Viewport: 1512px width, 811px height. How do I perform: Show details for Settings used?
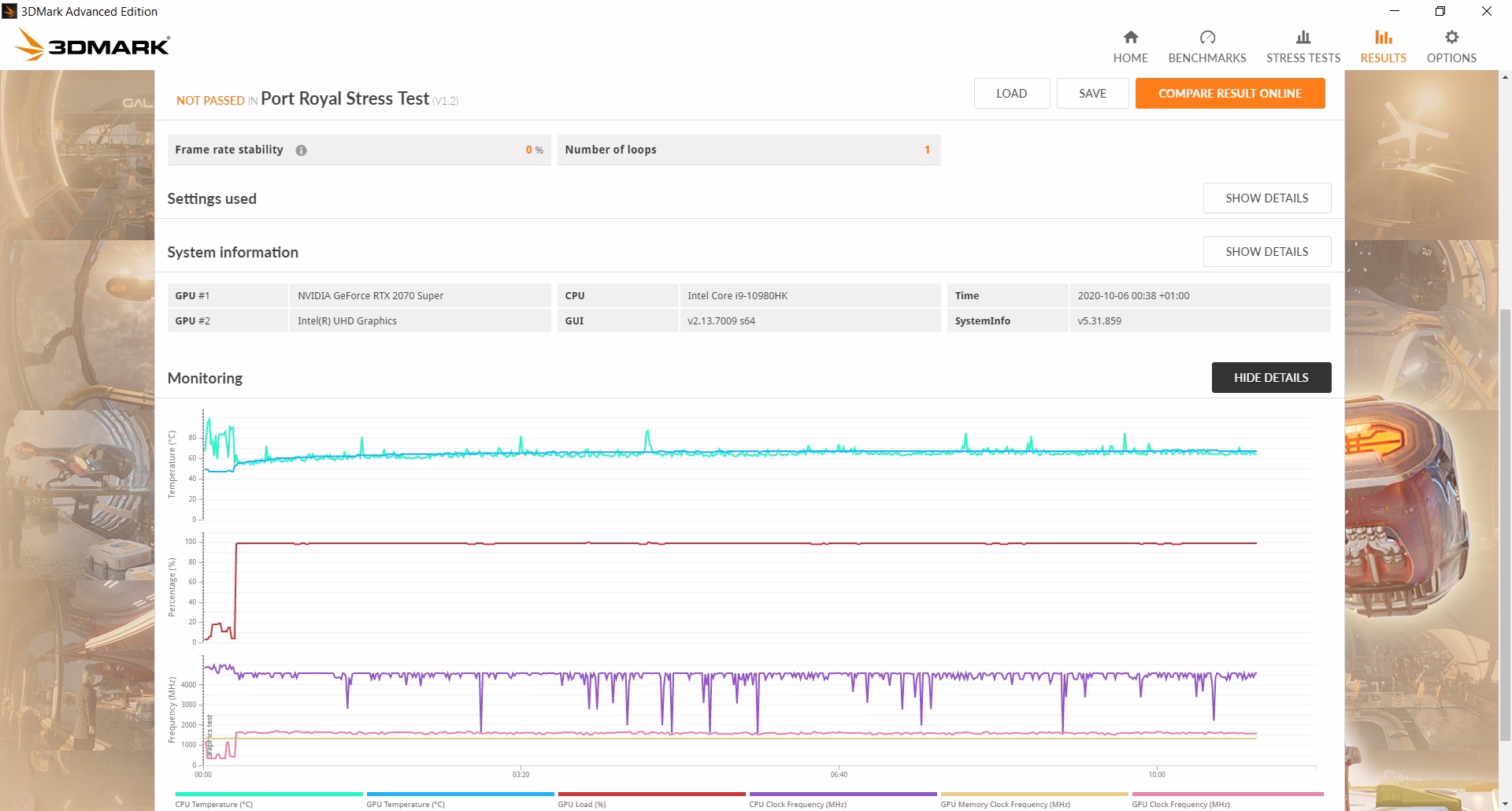pos(1266,198)
